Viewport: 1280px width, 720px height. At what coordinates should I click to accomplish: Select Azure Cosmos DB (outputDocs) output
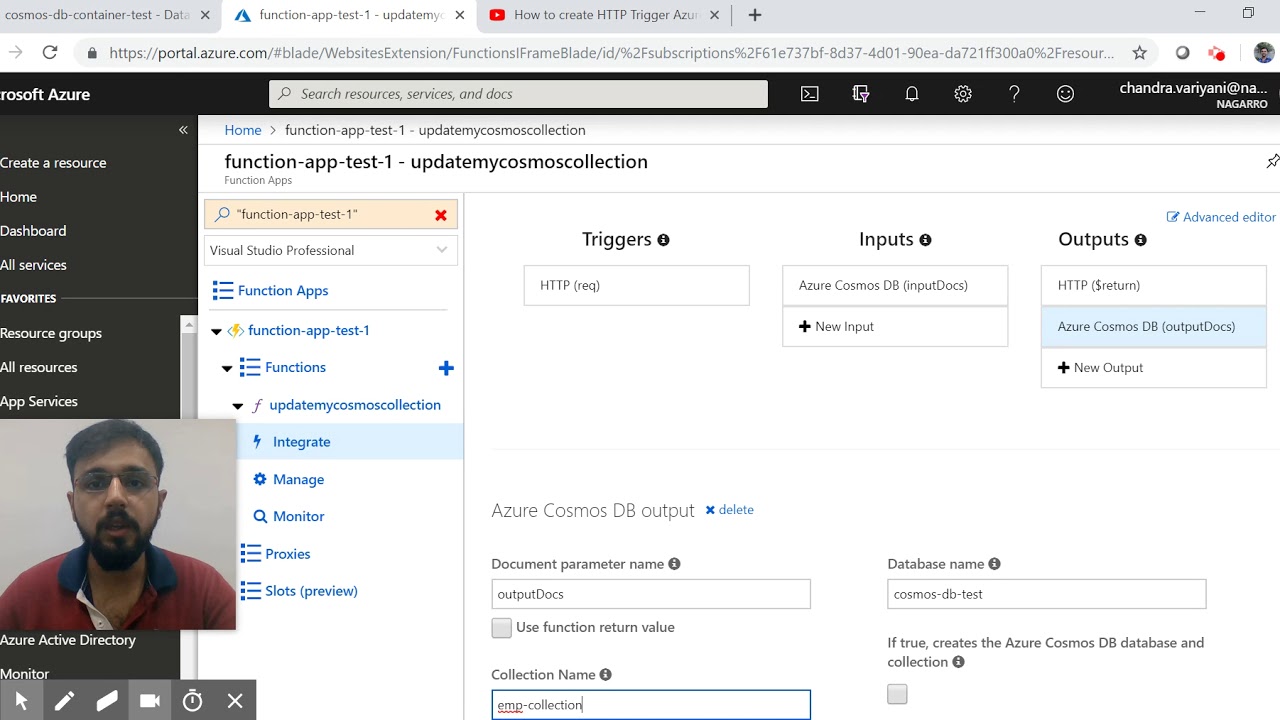[1154, 327]
